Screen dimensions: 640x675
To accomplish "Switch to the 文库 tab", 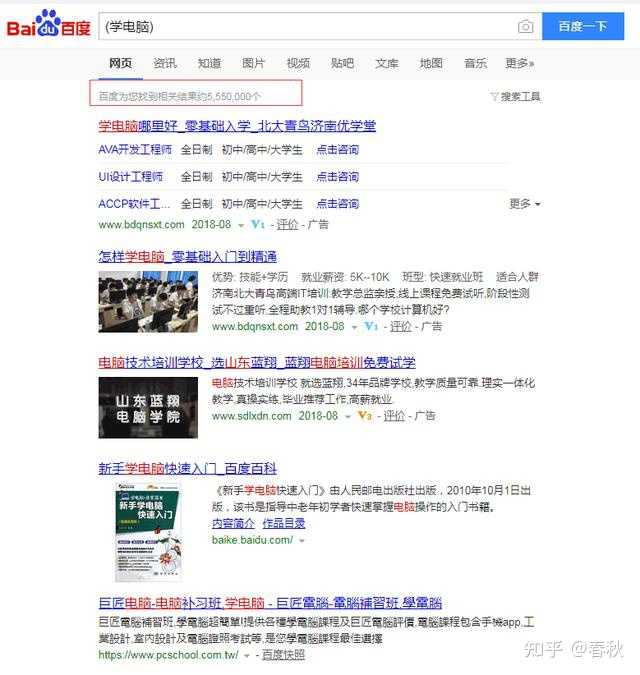I will [387, 63].
